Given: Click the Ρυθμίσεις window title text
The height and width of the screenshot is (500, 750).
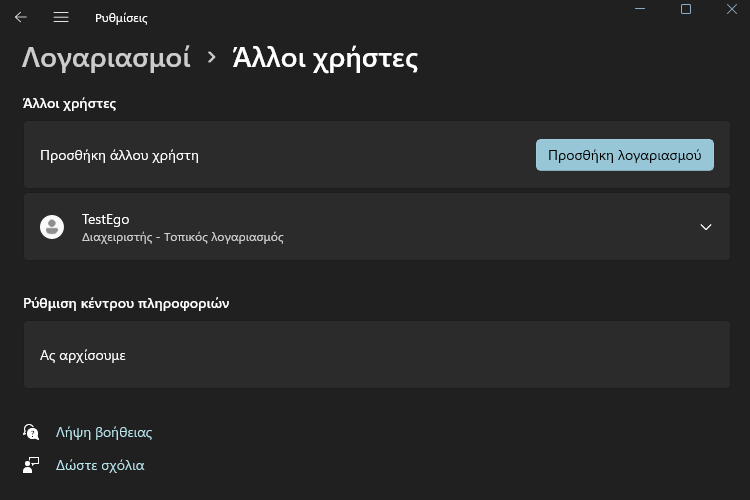Looking at the screenshot, I should (x=121, y=18).
